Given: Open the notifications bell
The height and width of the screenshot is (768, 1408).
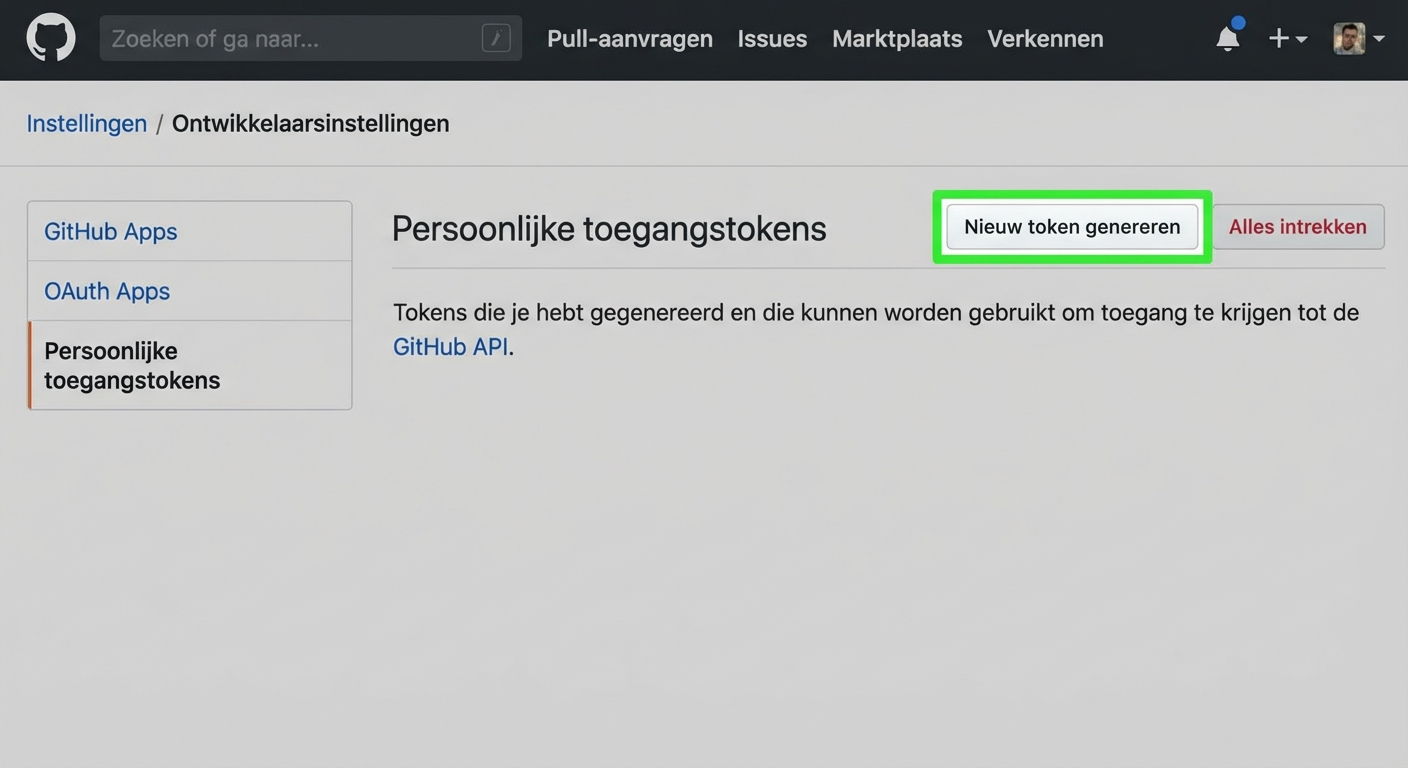Looking at the screenshot, I should (x=1227, y=38).
